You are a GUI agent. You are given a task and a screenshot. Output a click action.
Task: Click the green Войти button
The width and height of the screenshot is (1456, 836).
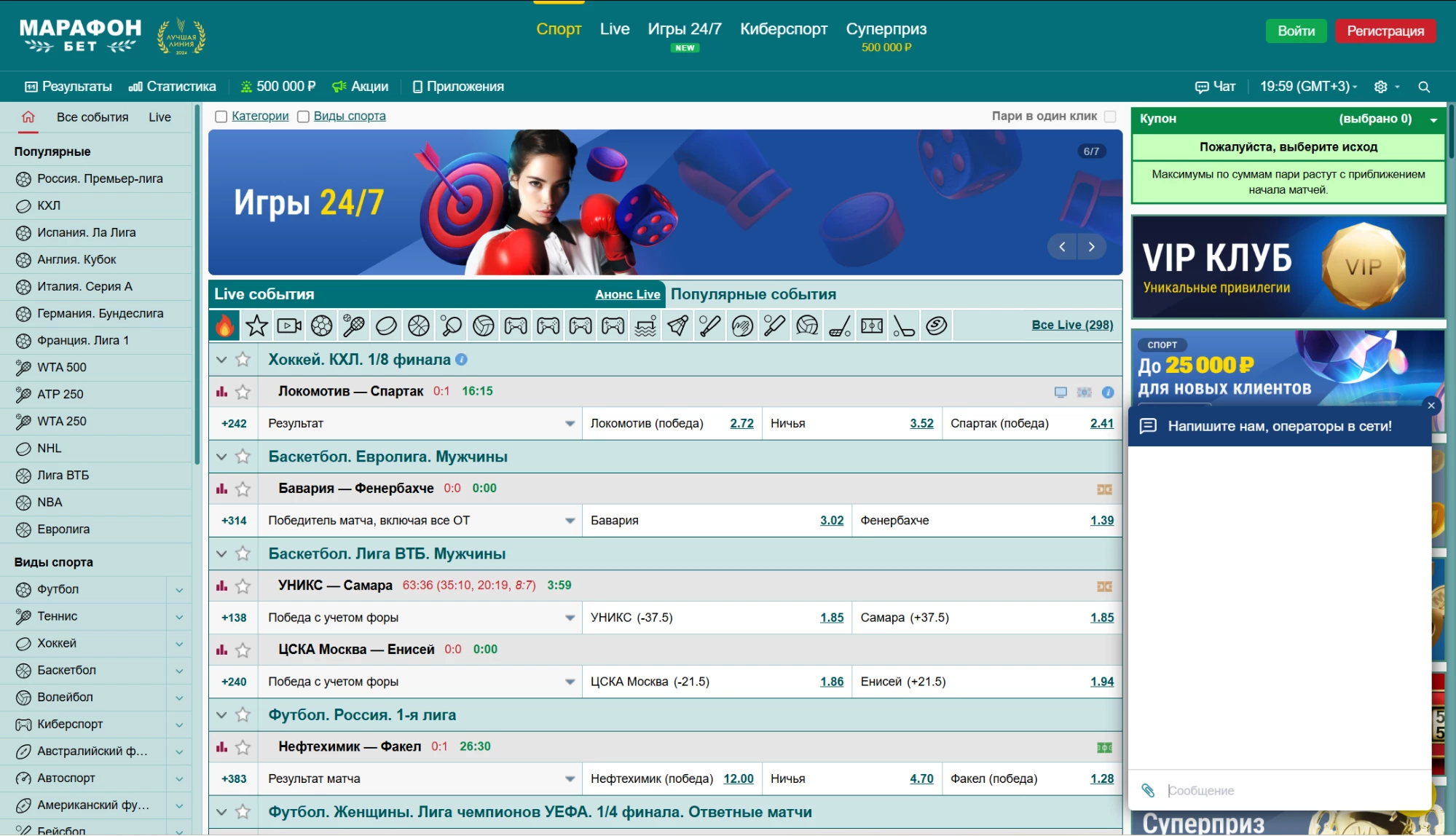point(1296,31)
